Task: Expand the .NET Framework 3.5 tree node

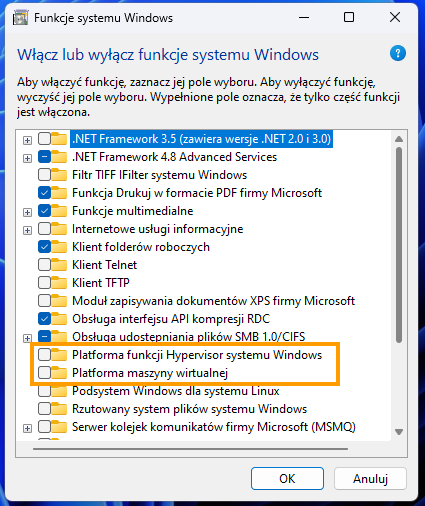Action: tap(27, 140)
